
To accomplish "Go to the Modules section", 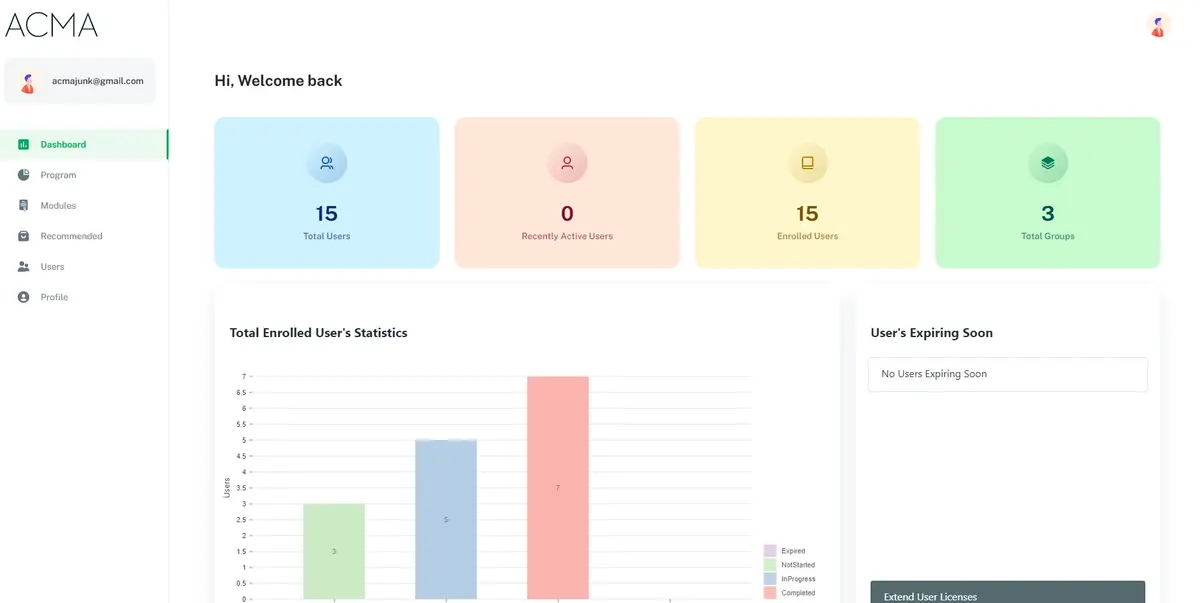I will coord(84,205).
